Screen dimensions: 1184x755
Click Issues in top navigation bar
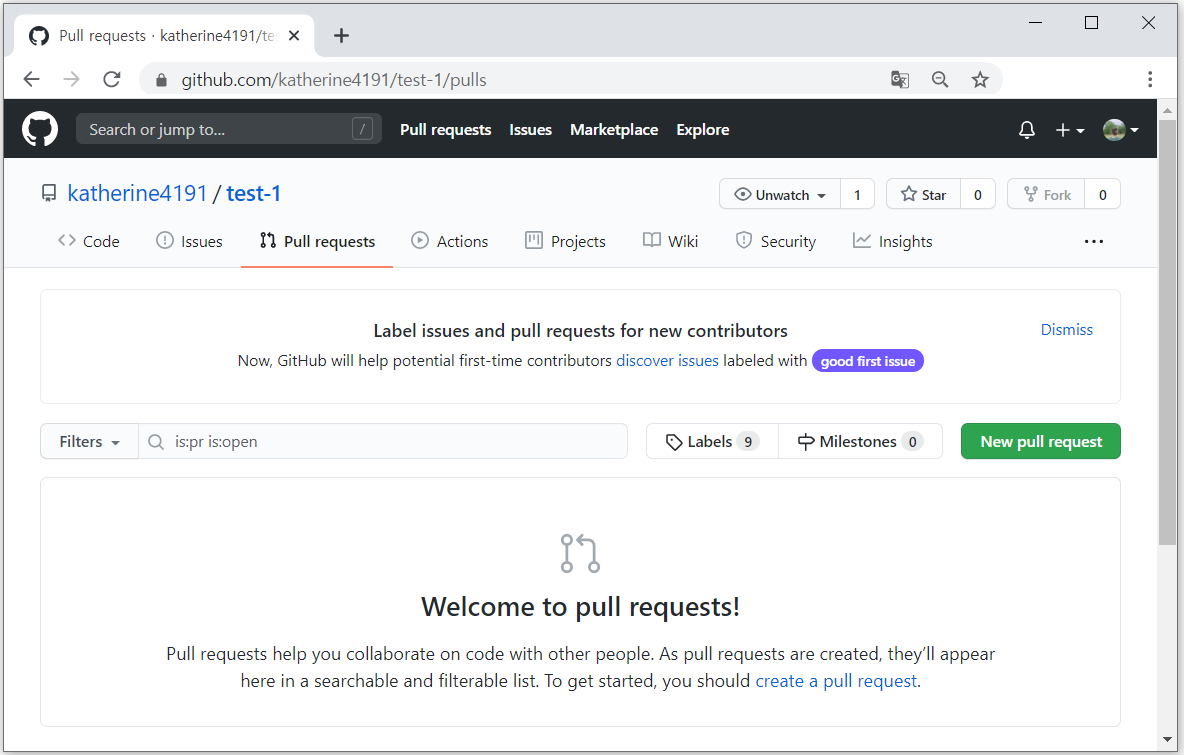pos(530,130)
